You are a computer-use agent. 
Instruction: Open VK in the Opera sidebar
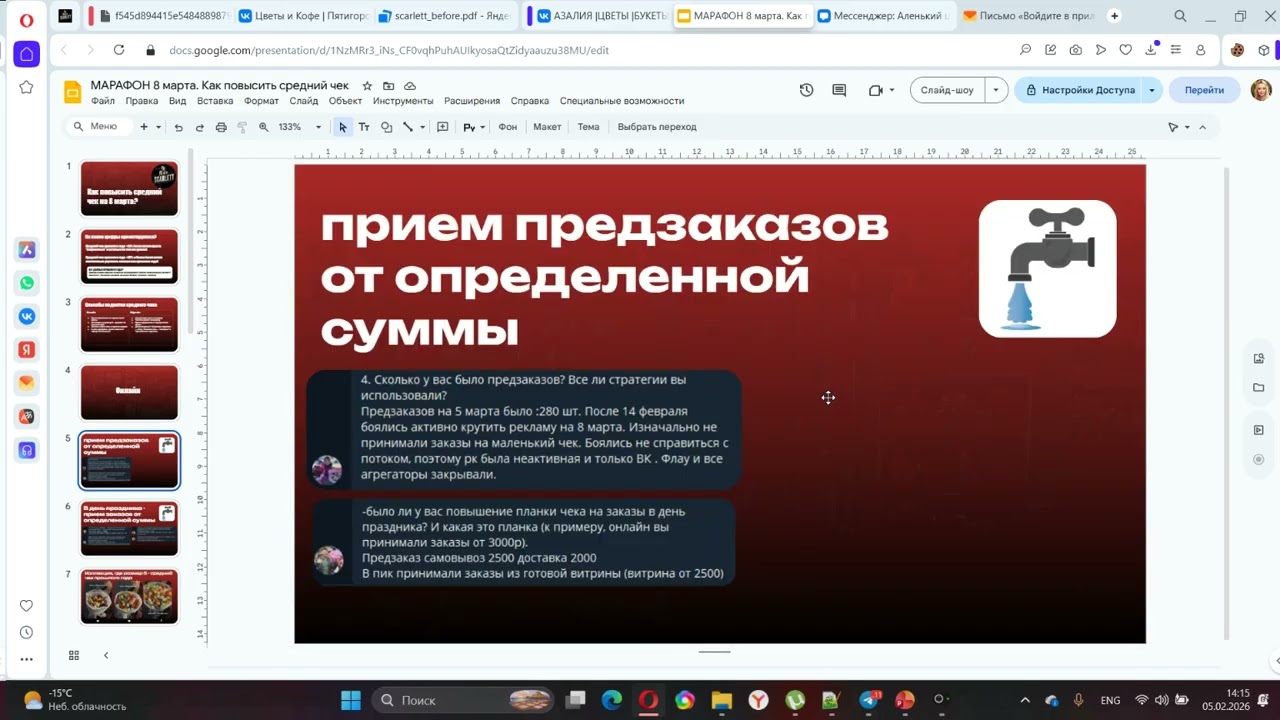click(x=27, y=316)
